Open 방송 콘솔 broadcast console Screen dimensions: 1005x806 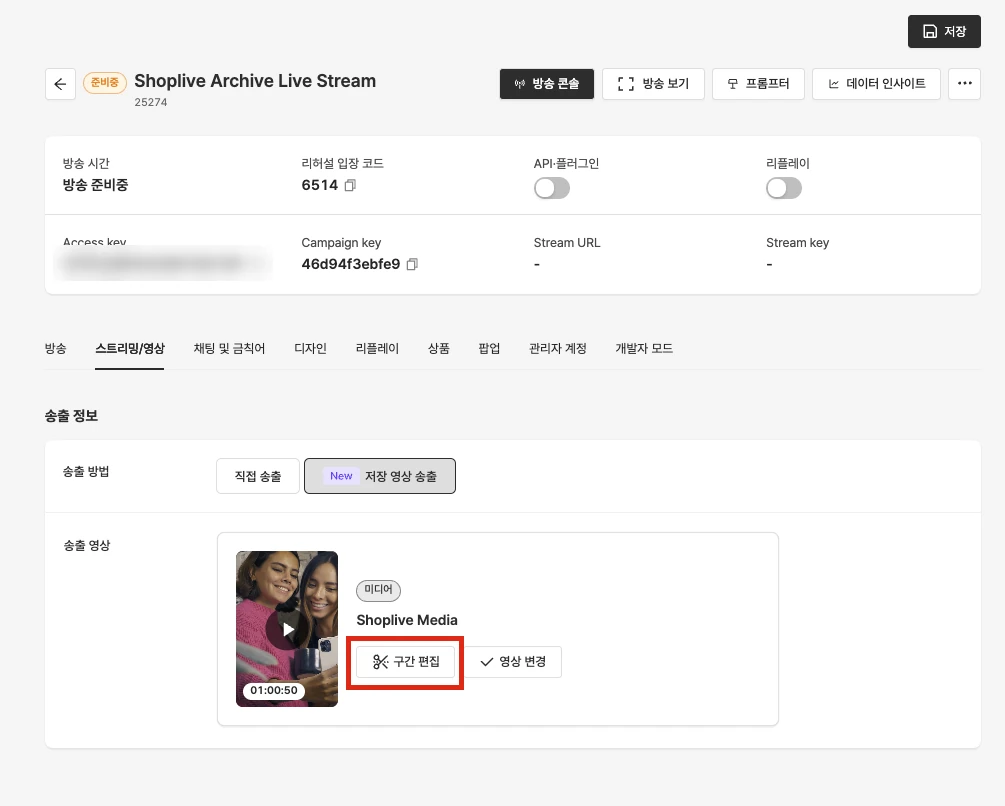click(547, 84)
